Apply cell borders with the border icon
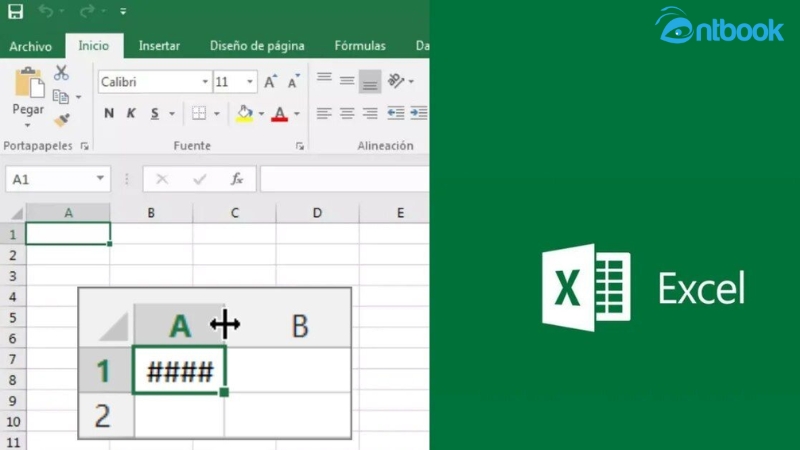 pyautogui.click(x=199, y=113)
